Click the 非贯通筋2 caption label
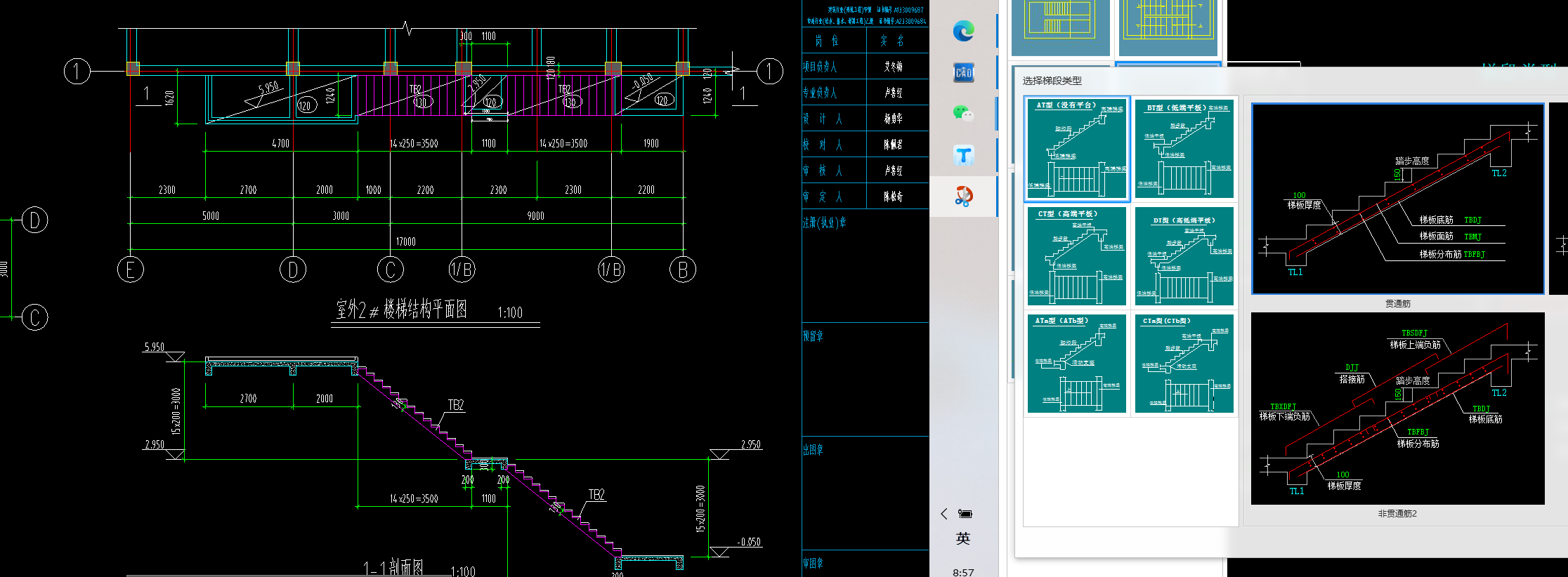Viewport: 1568px width, 577px height. pos(1397,514)
